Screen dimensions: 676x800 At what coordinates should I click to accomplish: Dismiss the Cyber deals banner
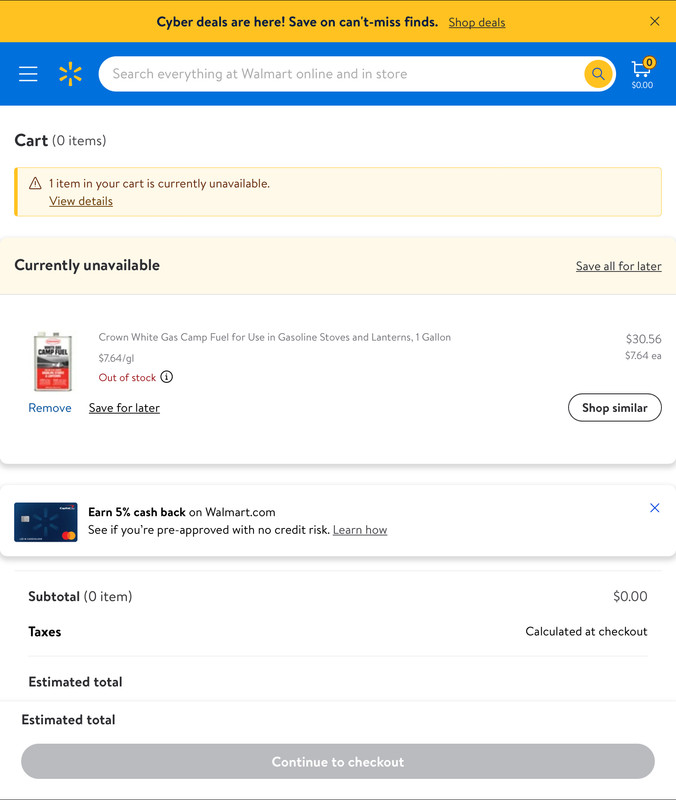pos(655,21)
